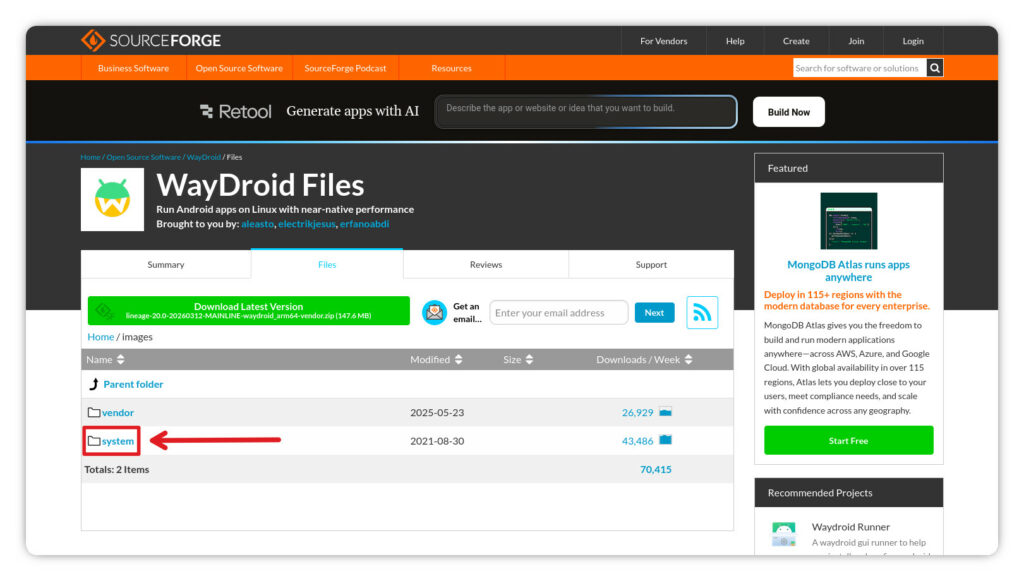Click the search magnifier icon
Viewport: 1024px width, 581px height.
point(935,68)
